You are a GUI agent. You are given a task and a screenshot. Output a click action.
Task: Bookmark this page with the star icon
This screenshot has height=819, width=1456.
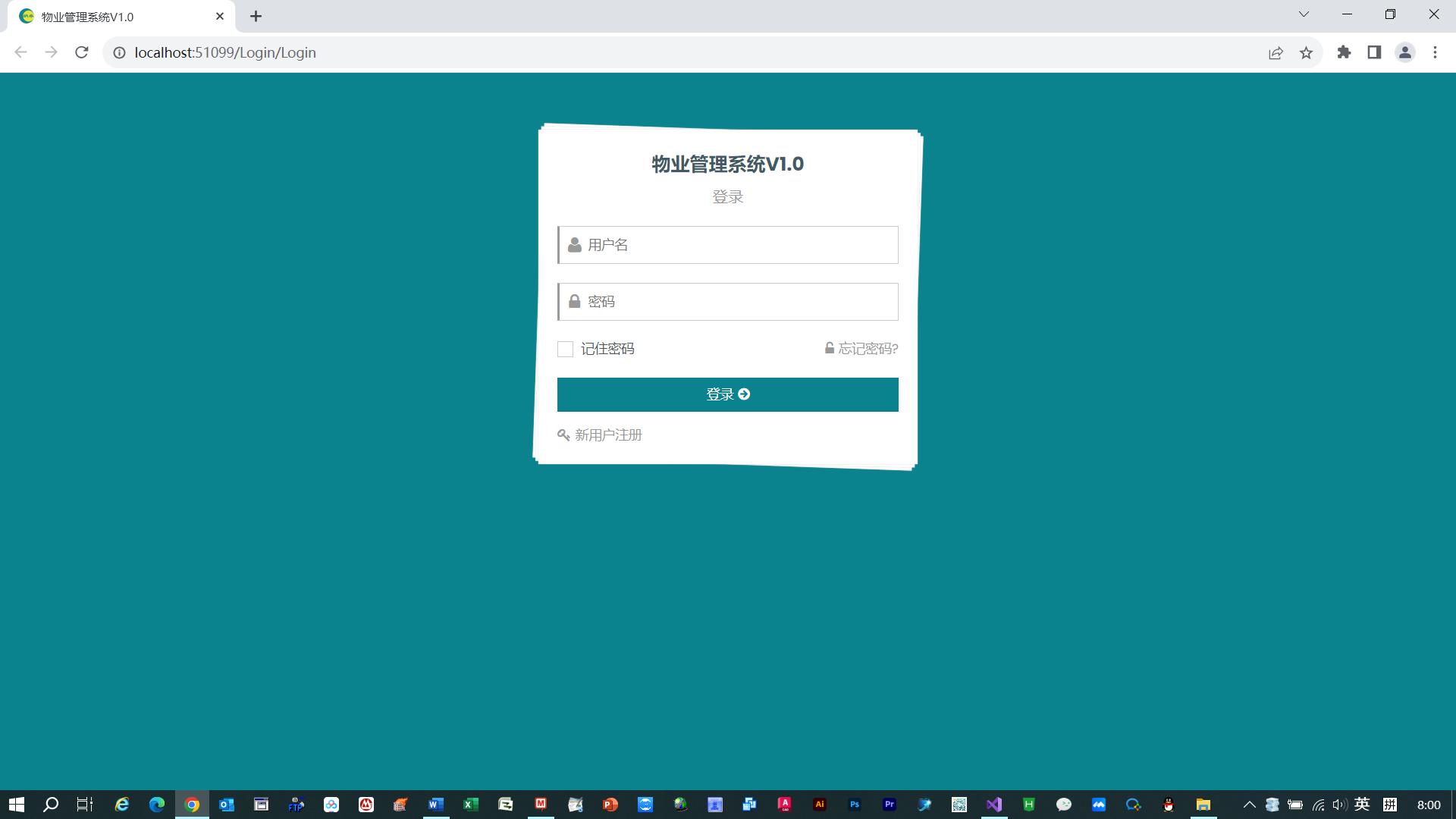(x=1306, y=52)
